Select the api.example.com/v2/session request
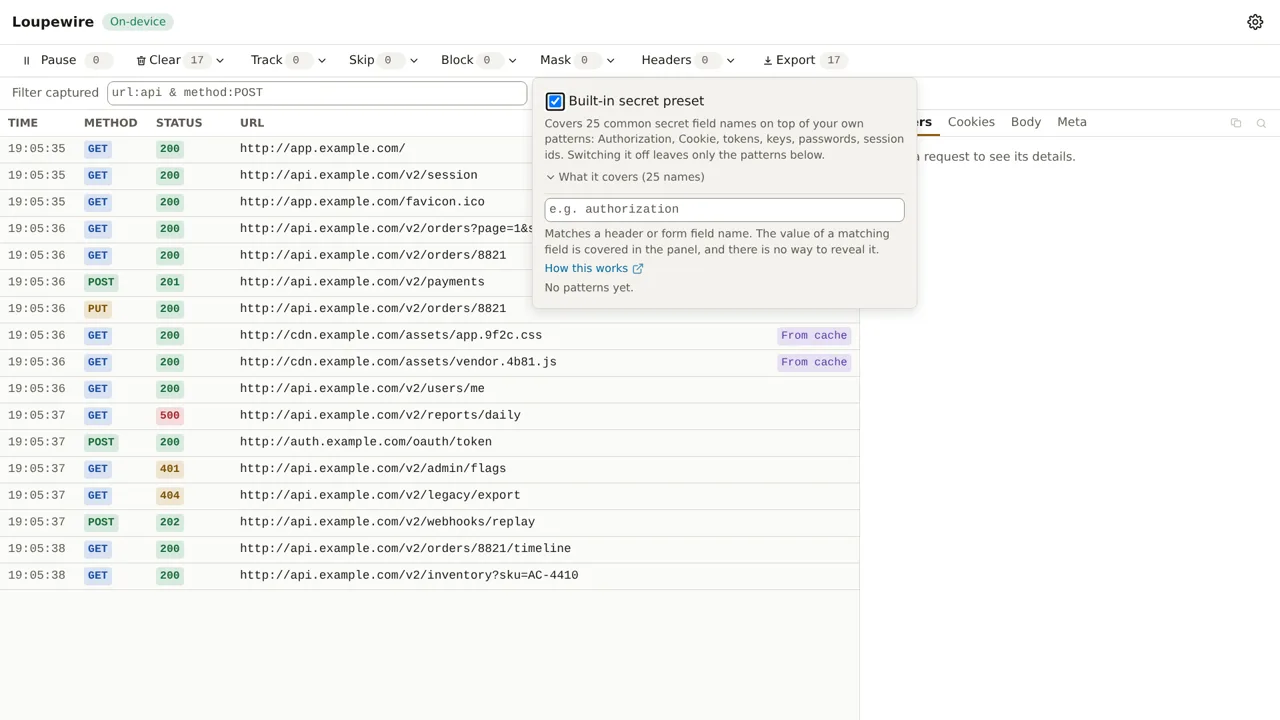This screenshot has height=720, width=1280. pyautogui.click(x=429, y=176)
